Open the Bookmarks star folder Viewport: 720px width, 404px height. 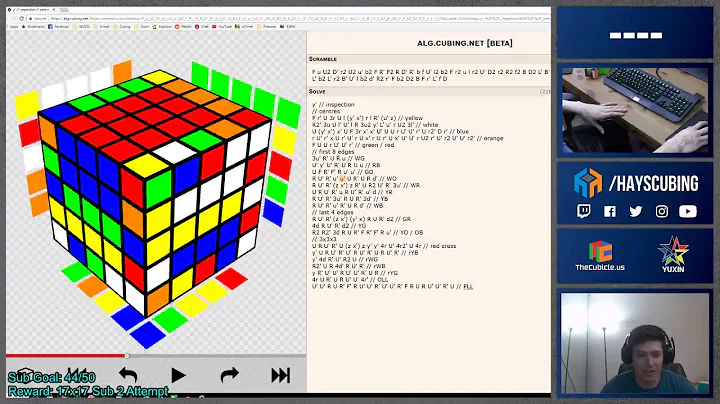[33, 27]
